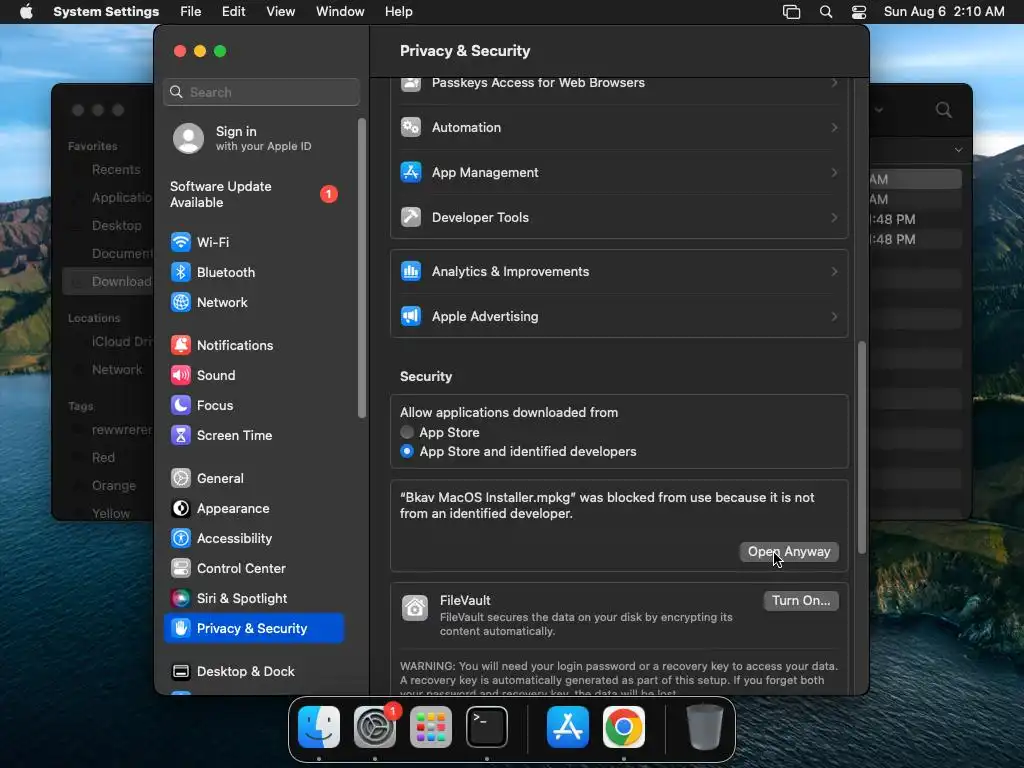Open Notifications bell icon in sidebar

(181, 345)
